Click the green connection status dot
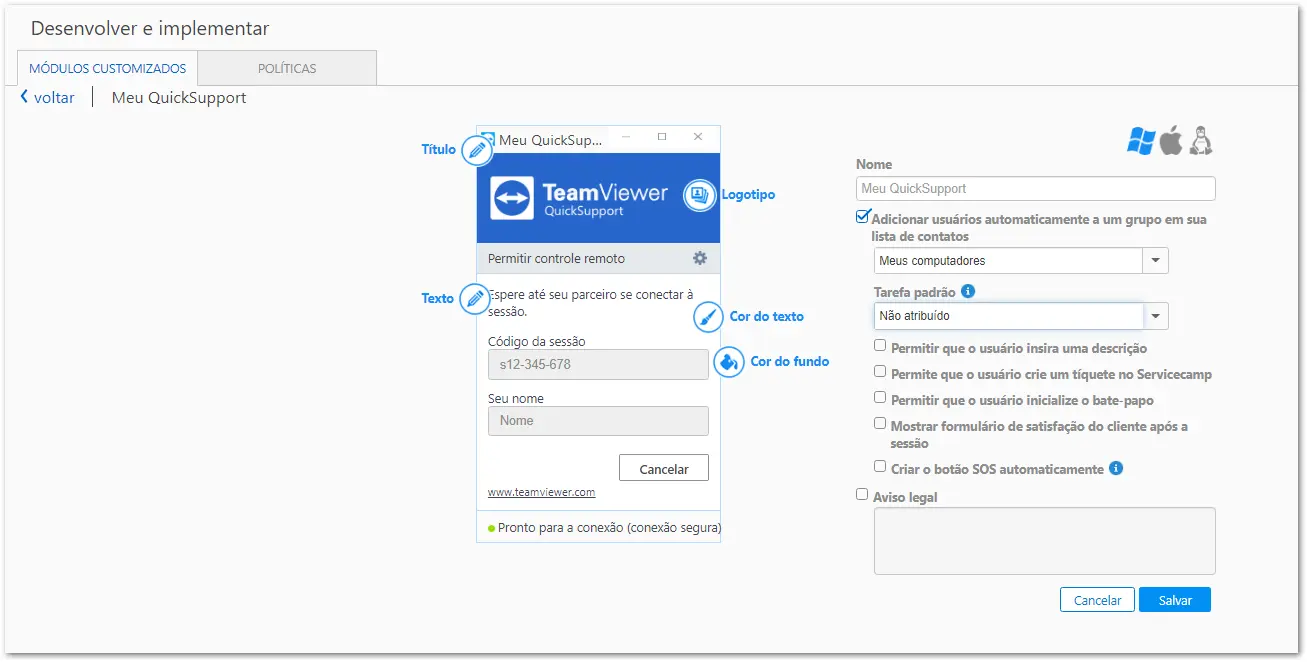The height and width of the screenshot is (662, 1307). 491,528
